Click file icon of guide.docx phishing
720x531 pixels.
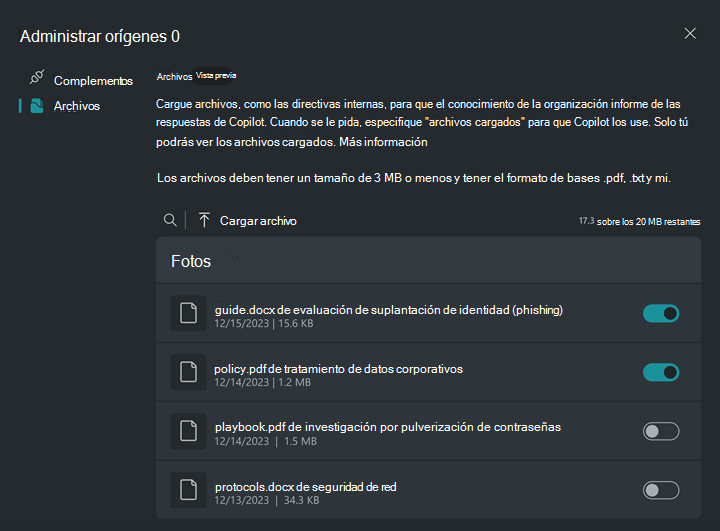coord(188,314)
